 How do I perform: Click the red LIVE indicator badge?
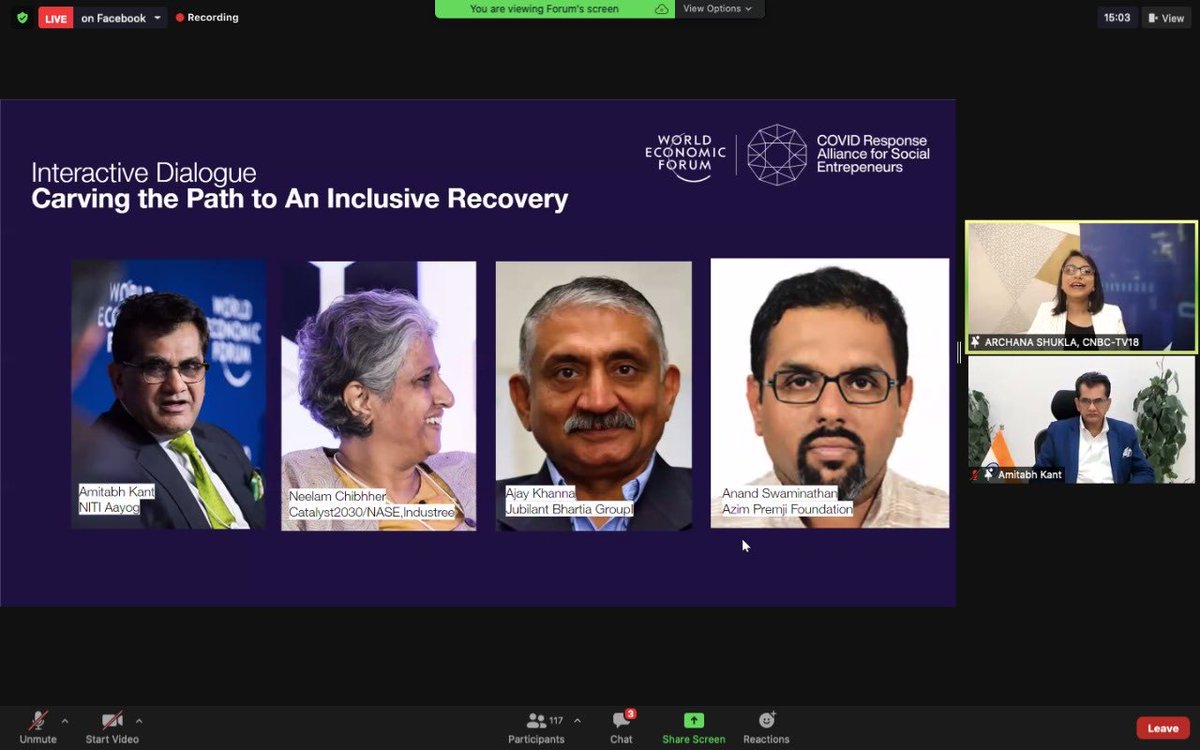pos(56,18)
